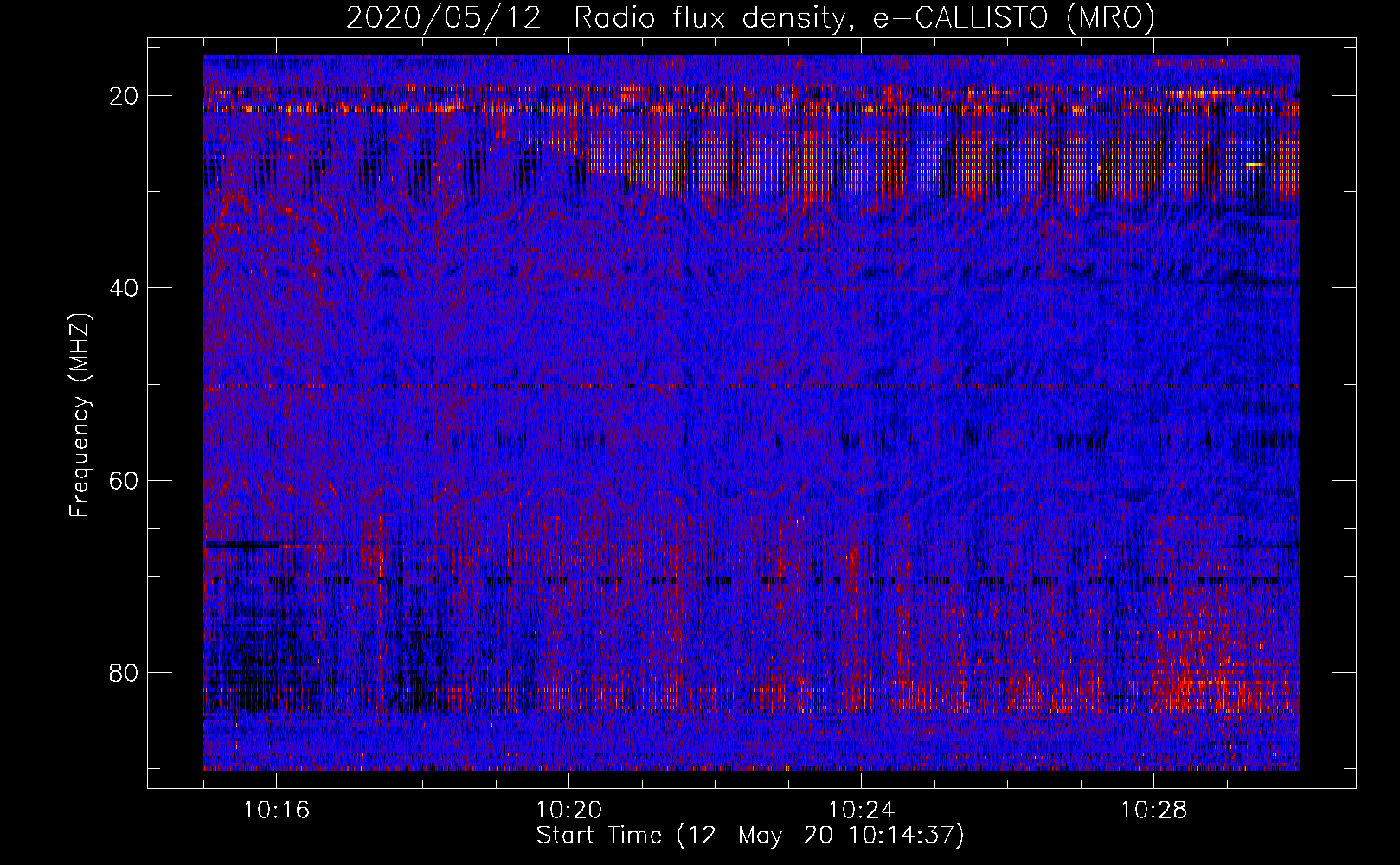Click the solid black bar near 67 MHz
Viewport: 1400px width, 865px height.
click(242, 545)
